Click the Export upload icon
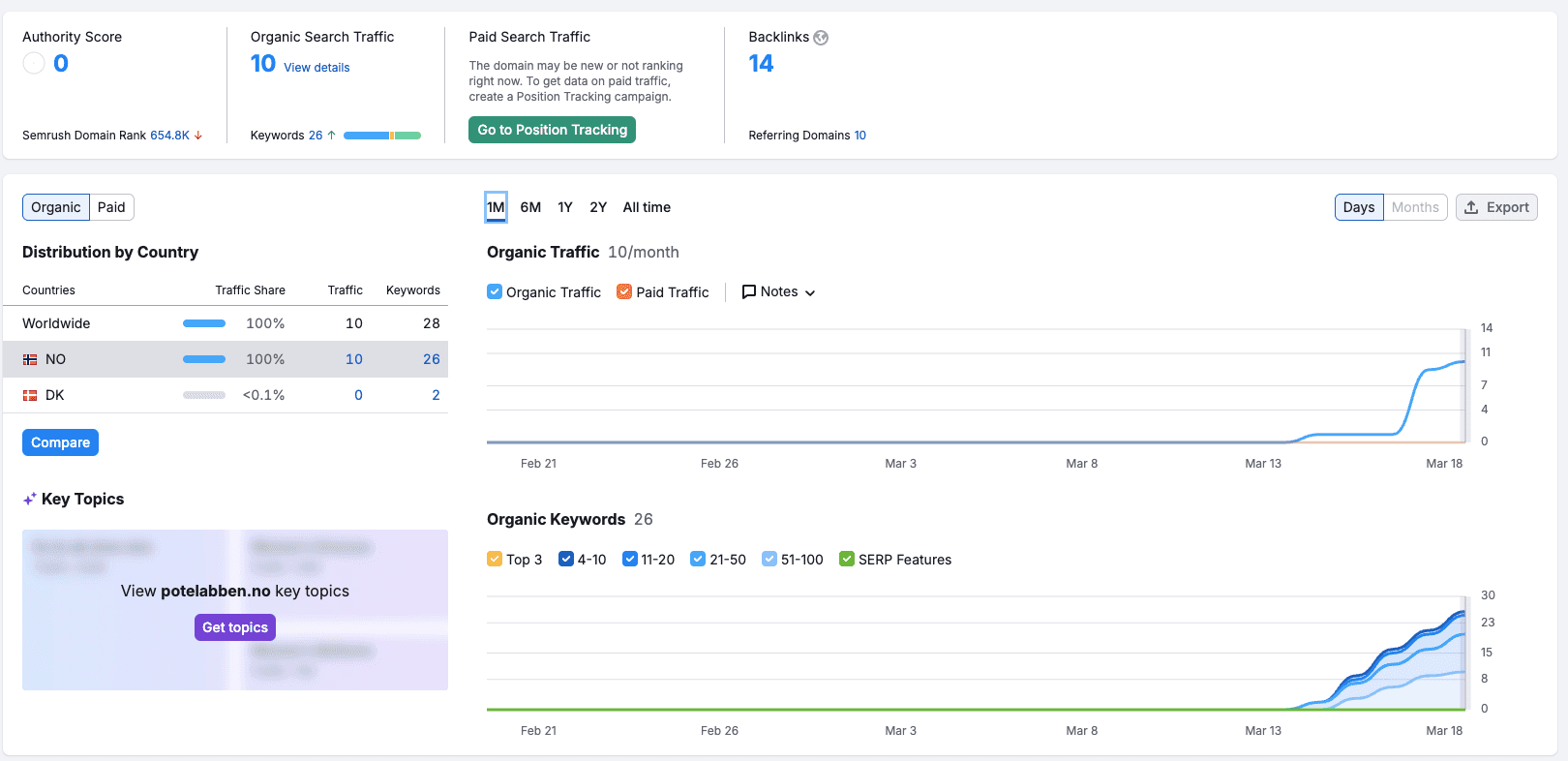Viewport: 1568px width, 761px height. click(x=1471, y=207)
